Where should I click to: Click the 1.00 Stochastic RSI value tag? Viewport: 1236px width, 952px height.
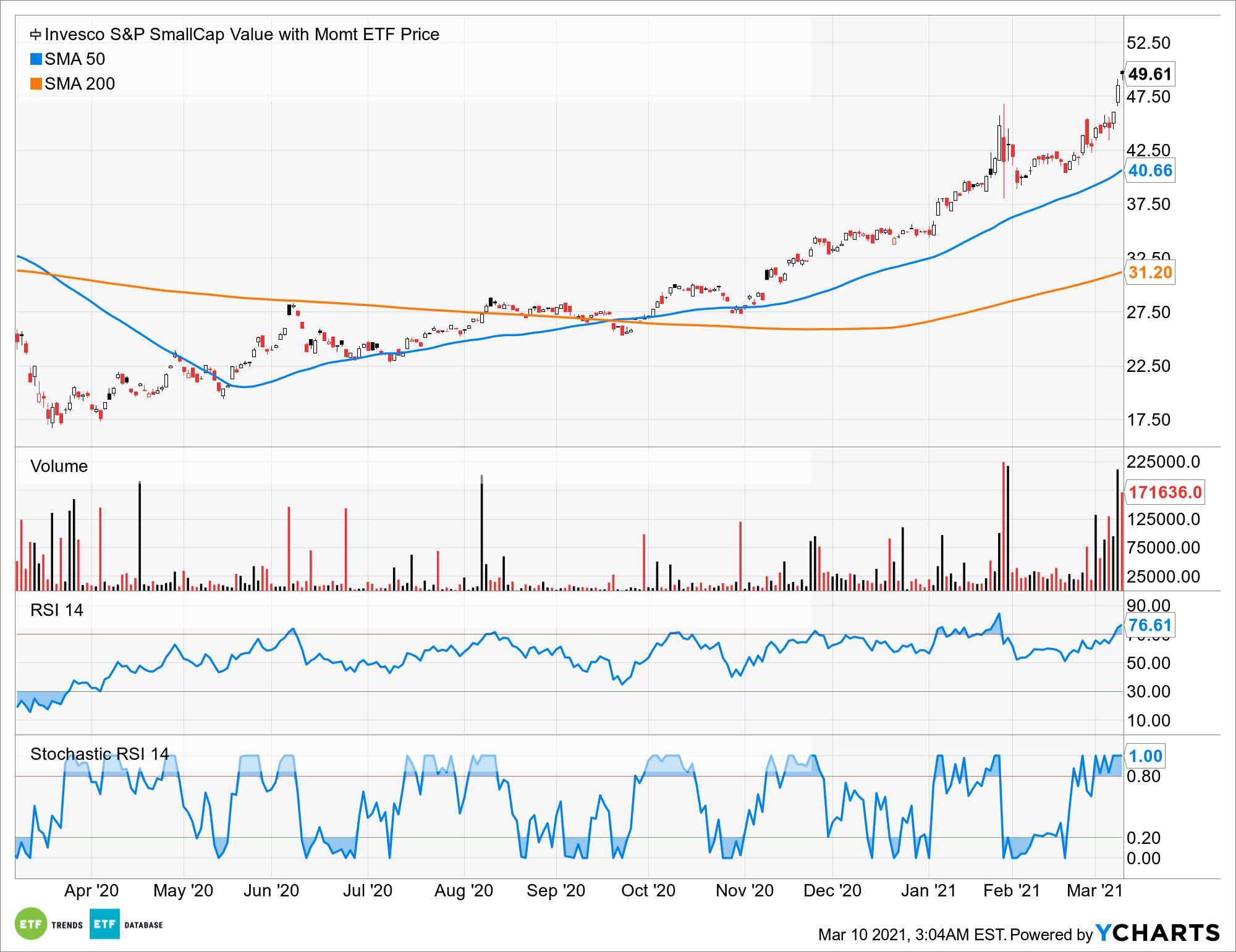point(1145,756)
